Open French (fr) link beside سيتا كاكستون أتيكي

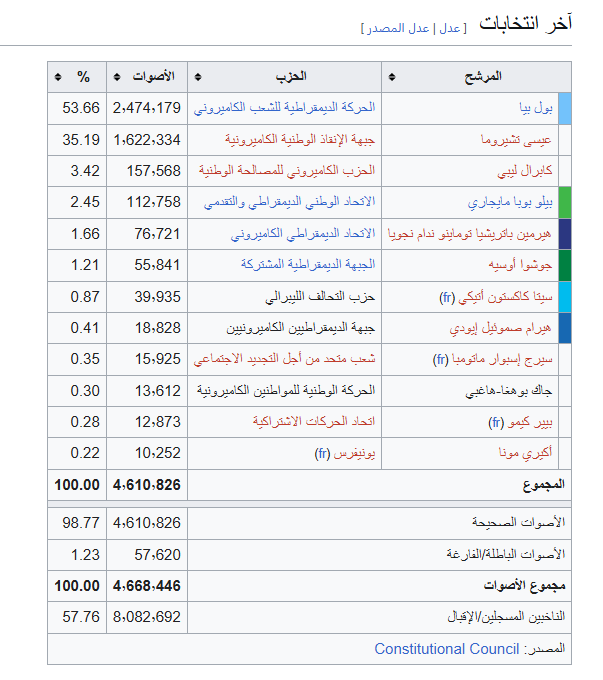click(447, 298)
